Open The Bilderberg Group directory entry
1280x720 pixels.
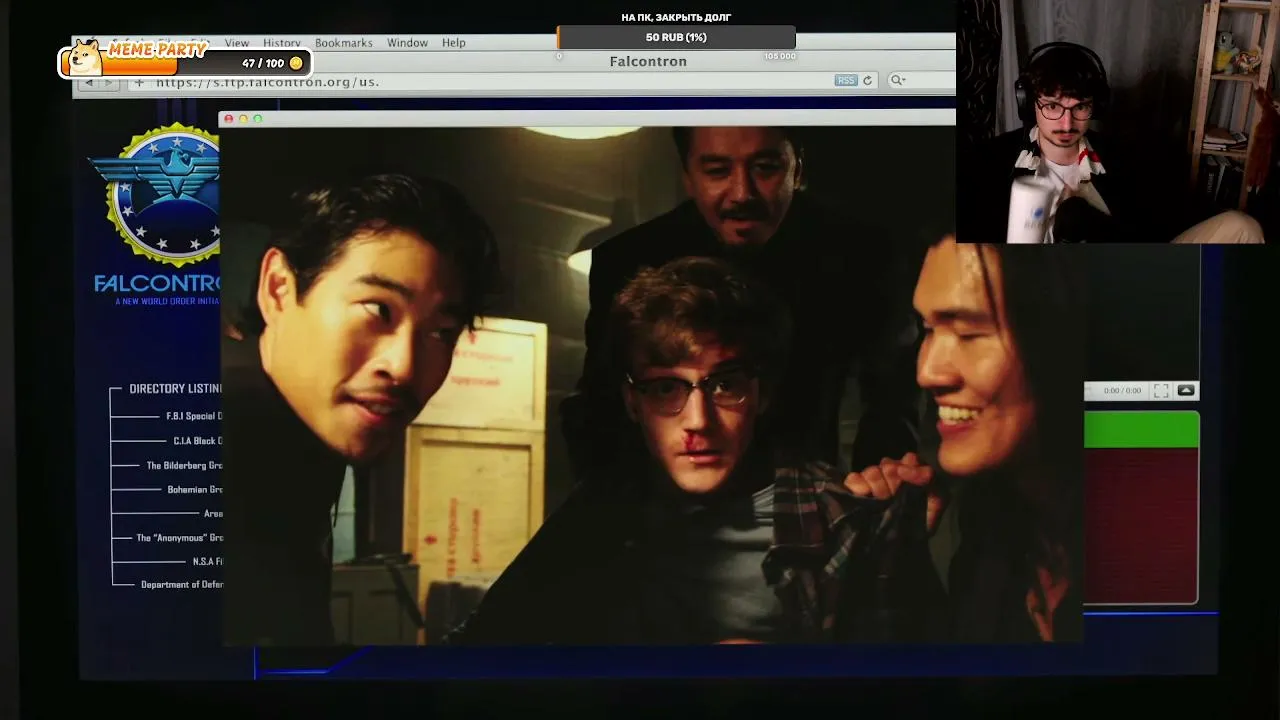[x=184, y=465]
